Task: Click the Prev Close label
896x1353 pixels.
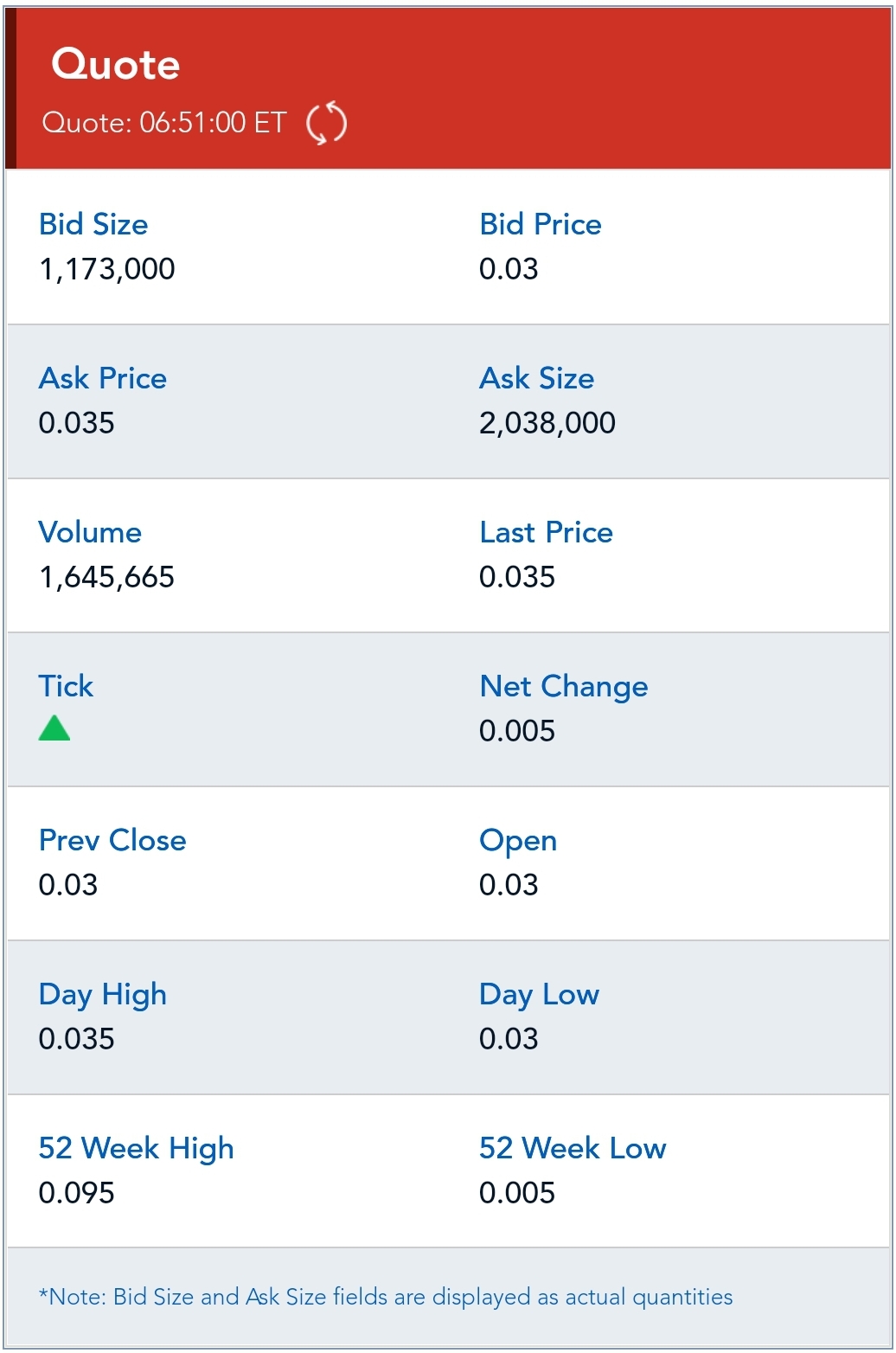Action: coord(112,840)
